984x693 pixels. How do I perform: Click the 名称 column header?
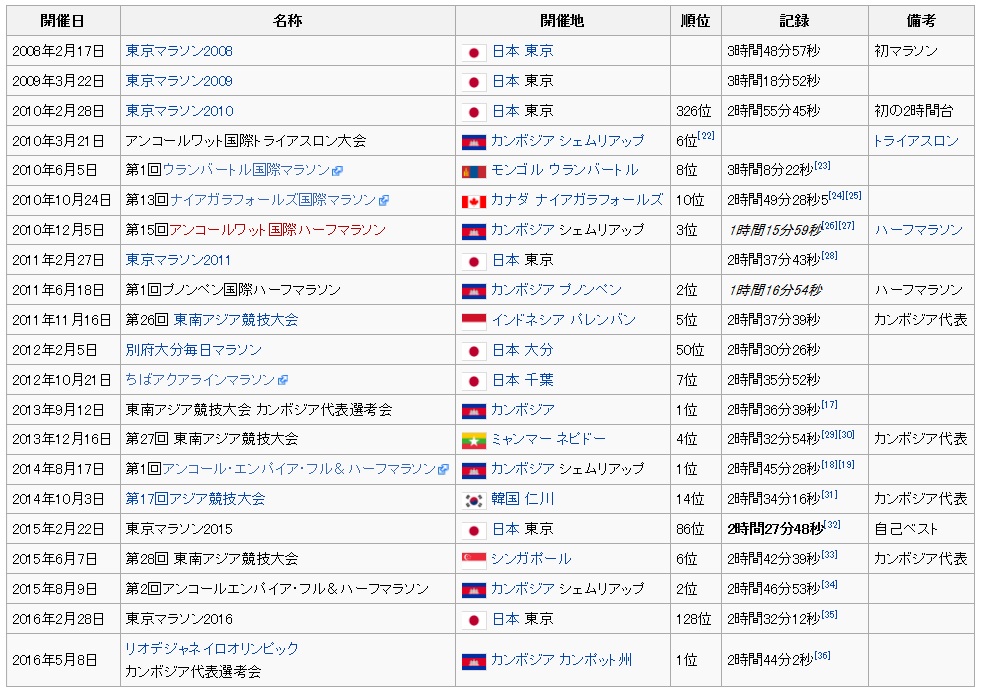tap(287, 21)
